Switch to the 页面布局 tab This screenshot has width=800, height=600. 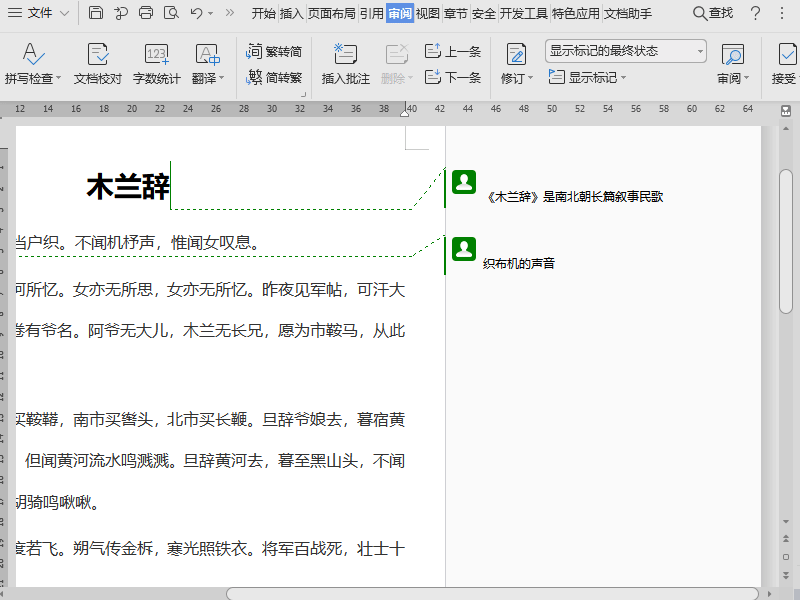pos(332,13)
